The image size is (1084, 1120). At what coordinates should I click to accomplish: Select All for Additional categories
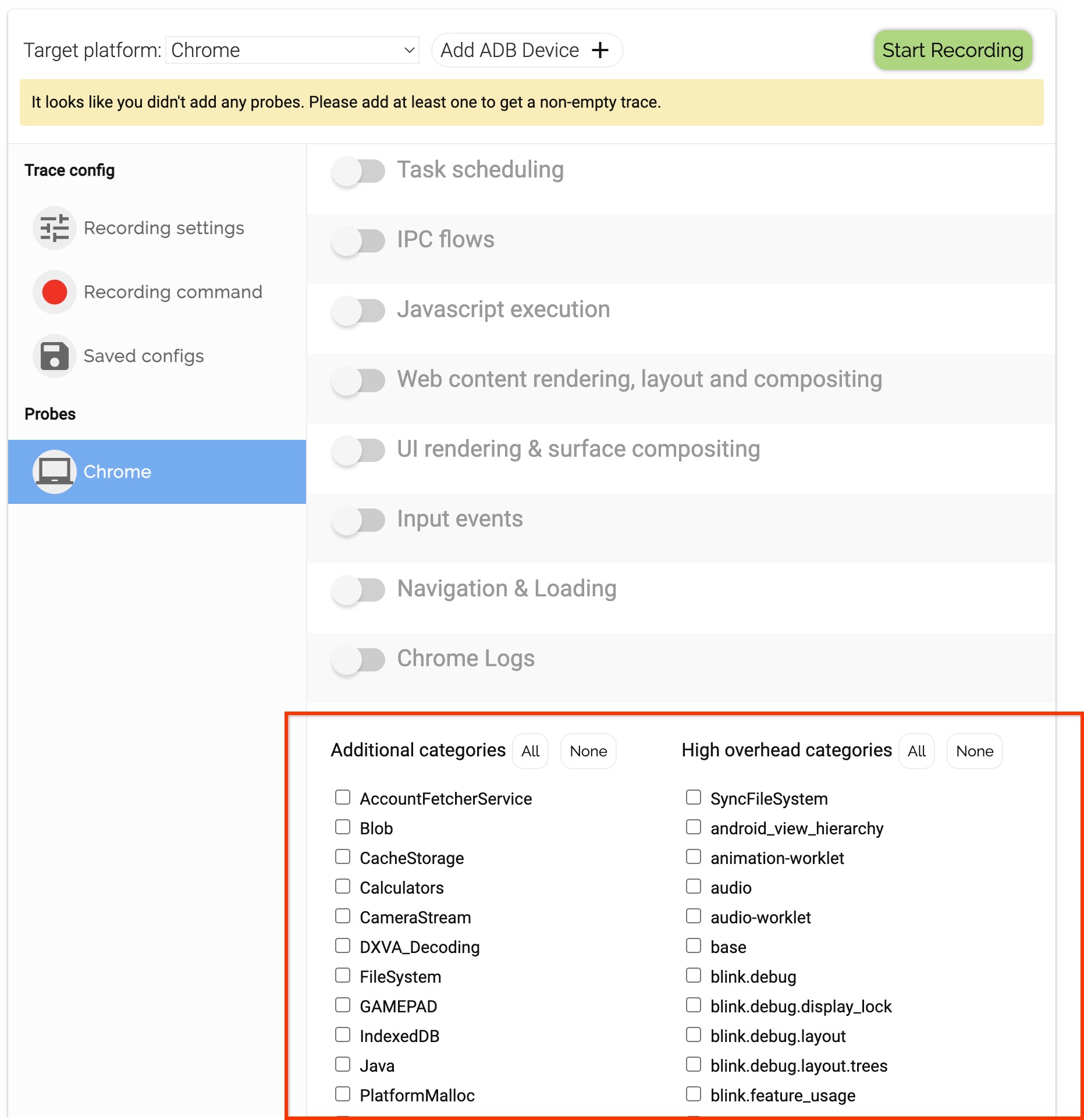530,751
